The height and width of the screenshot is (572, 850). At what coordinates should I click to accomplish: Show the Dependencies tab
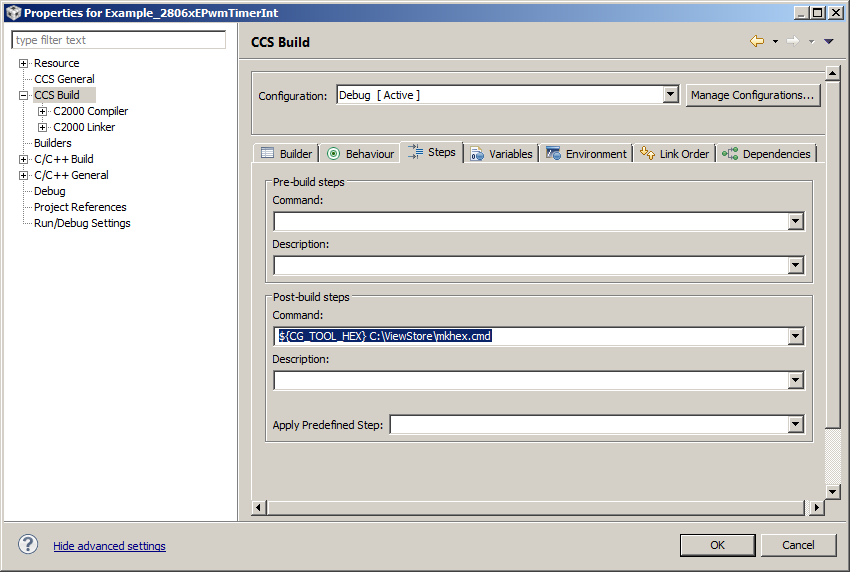(766, 154)
